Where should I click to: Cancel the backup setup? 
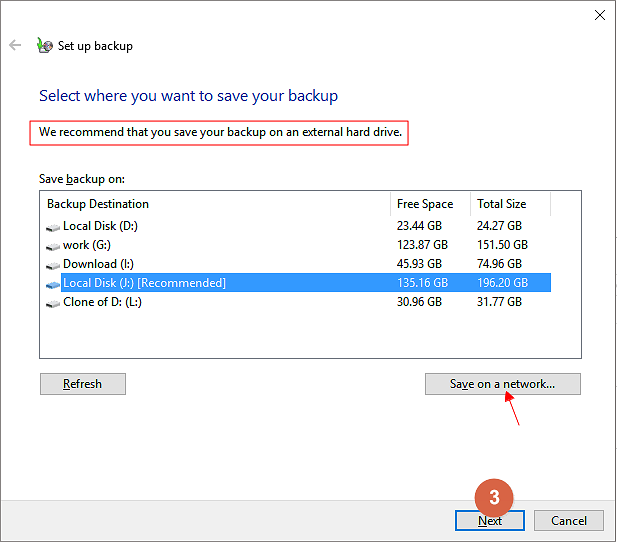568,520
